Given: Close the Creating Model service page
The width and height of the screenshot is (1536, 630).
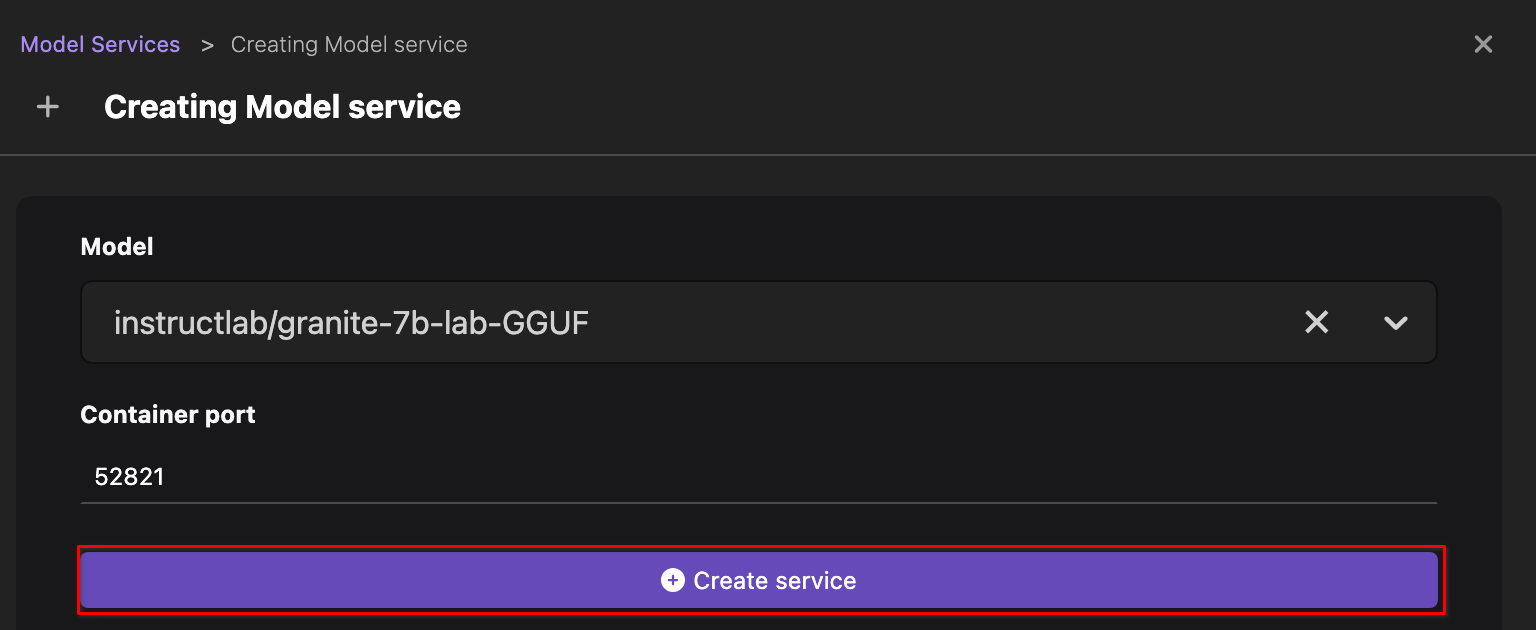Looking at the screenshot, I should pos(1483,45).
